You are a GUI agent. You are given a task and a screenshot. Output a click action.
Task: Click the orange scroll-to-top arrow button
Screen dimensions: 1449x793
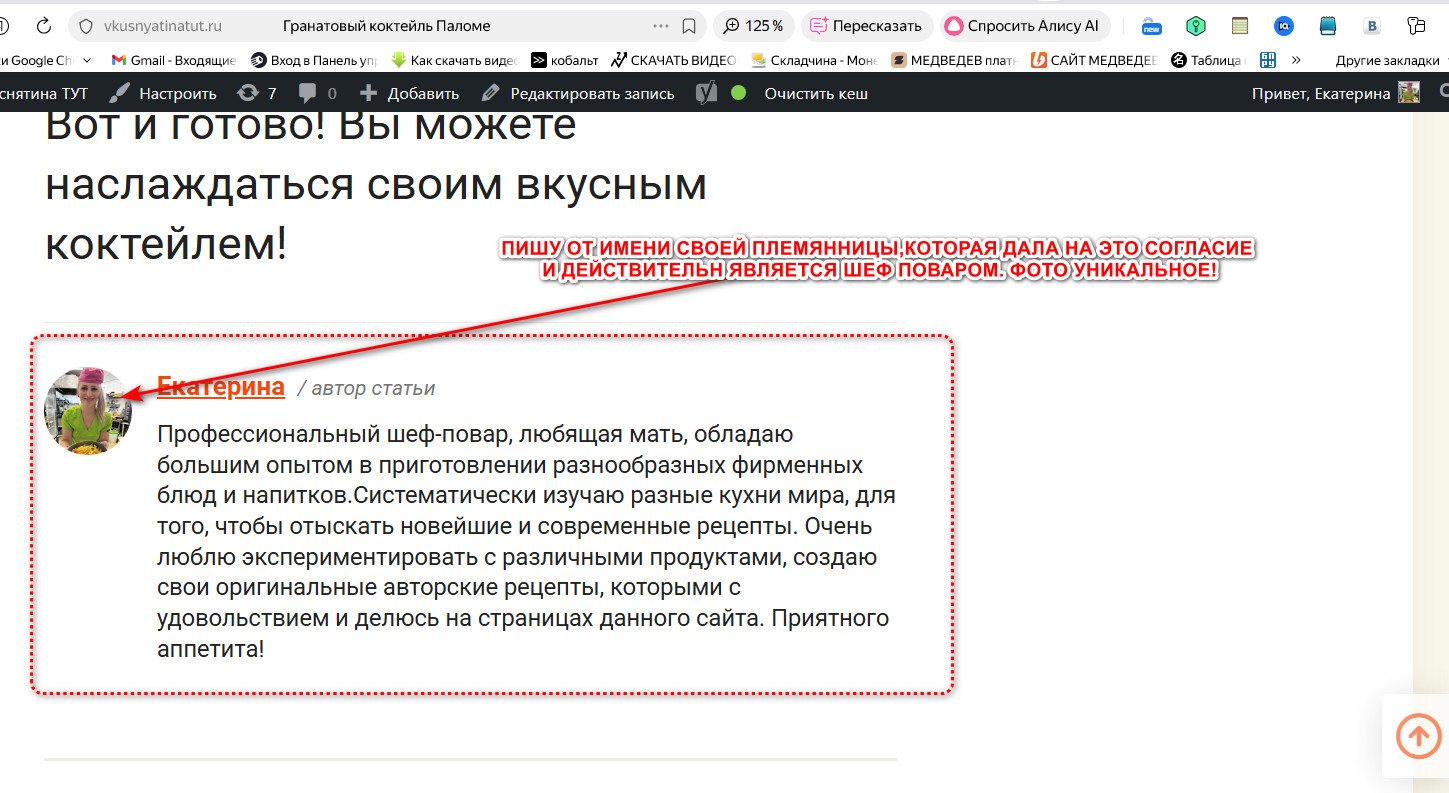click(x=1418, y=737)
